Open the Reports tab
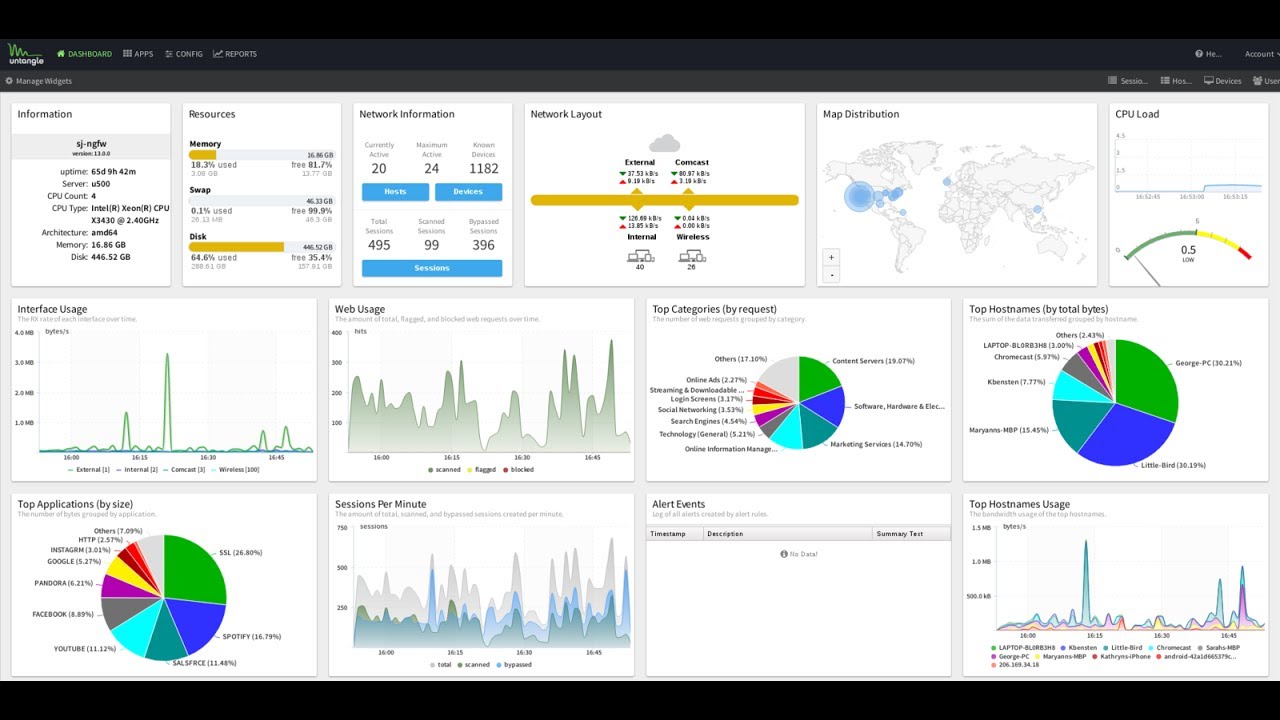 click(x=235, y=54)
